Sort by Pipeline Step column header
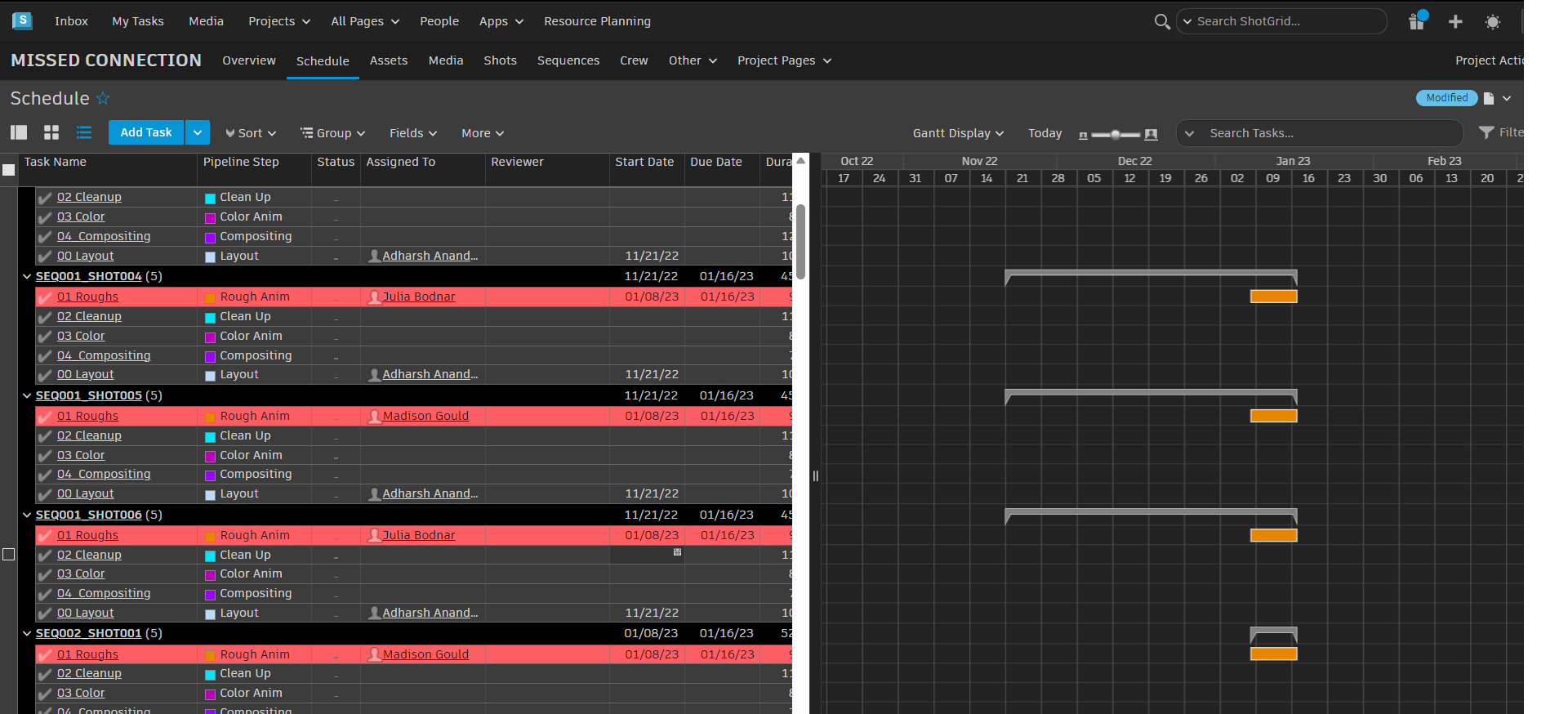The height and width of the screenshot is (714, 1568). [x=240, y=163]
